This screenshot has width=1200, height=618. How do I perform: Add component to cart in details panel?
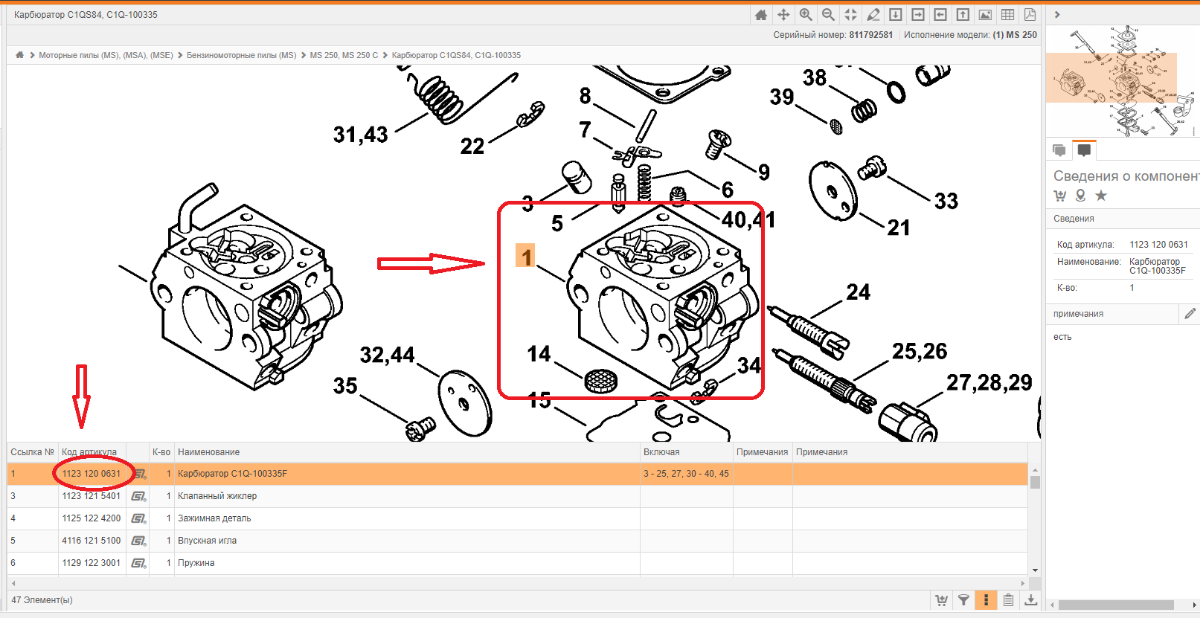[x=1061, y=195]
